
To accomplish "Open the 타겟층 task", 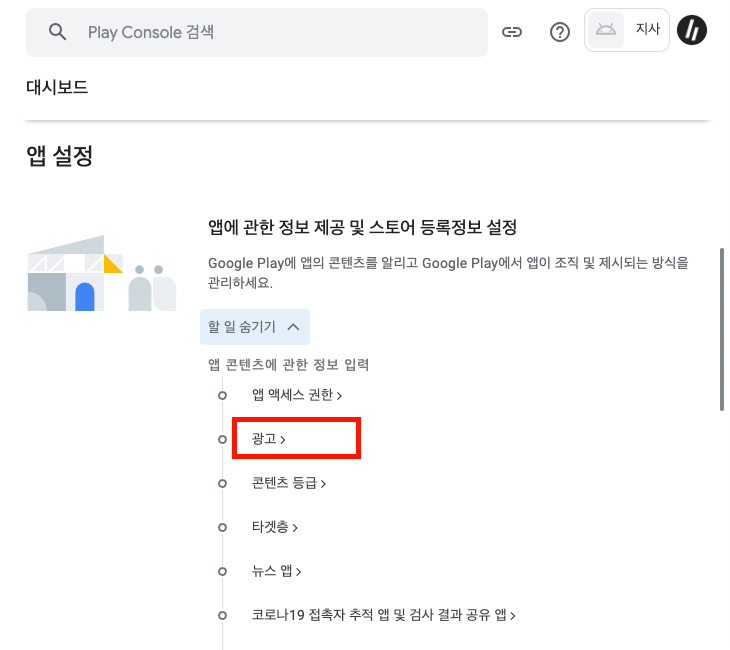I will 275,527.
